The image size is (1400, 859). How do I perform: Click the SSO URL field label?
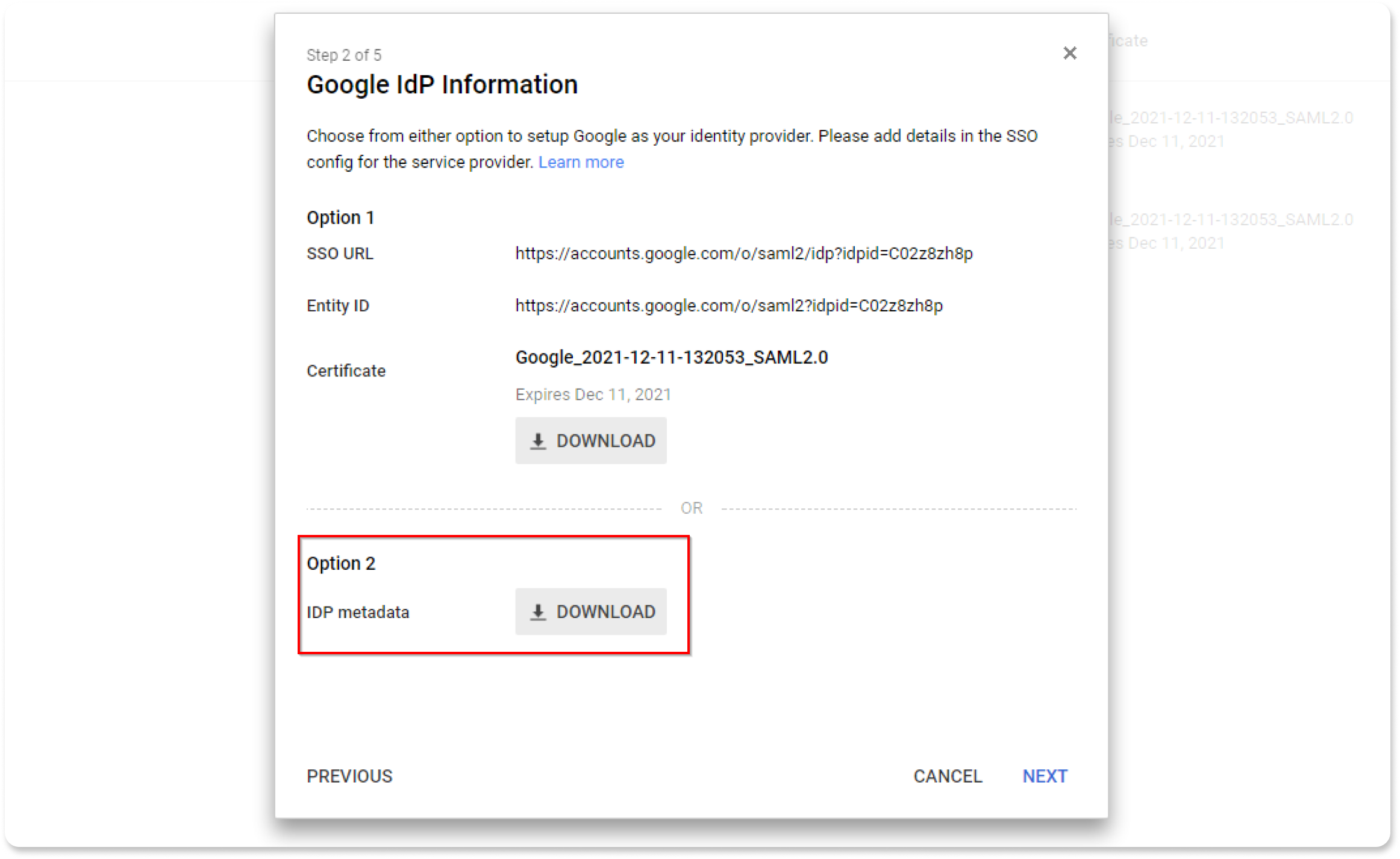point(340,254)
